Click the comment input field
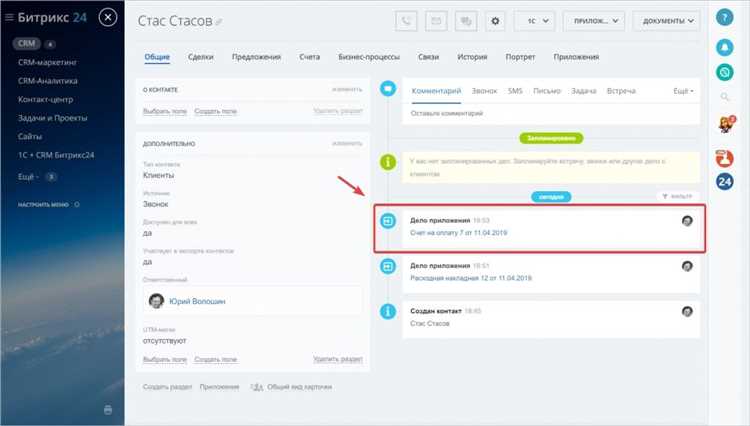 (x=551, y=114)
